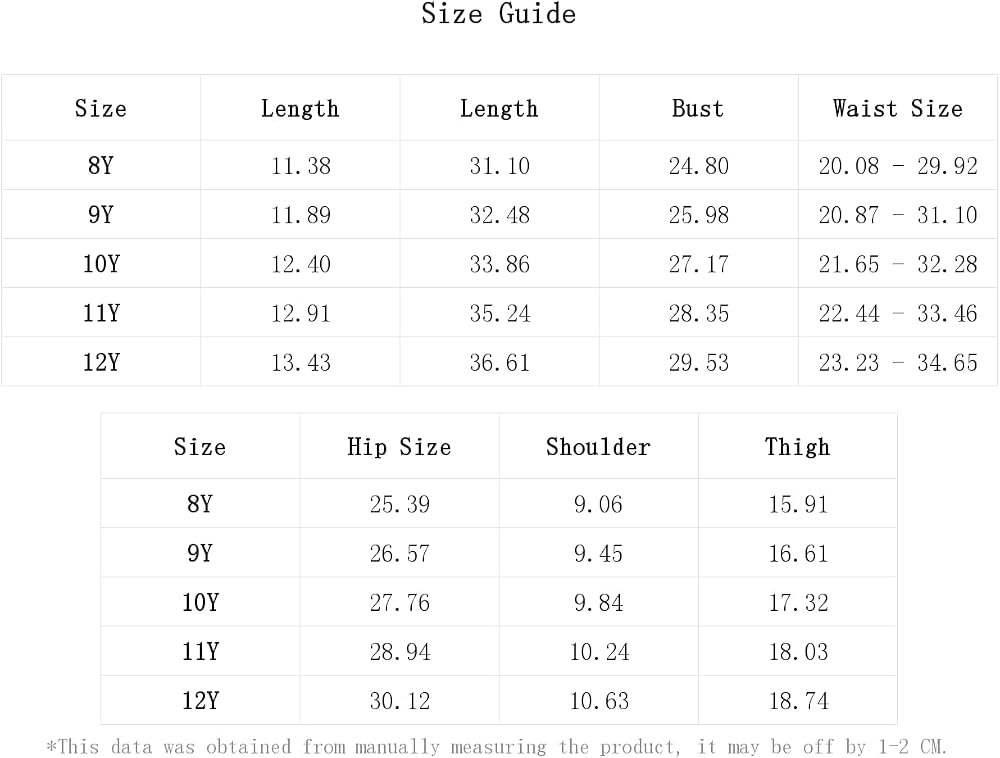This screenshot has height=758, width=1000.
Task: Click the 9Y waist range 20.87 - 31.10
Action: pyautogui.click(x=898, y=215)
